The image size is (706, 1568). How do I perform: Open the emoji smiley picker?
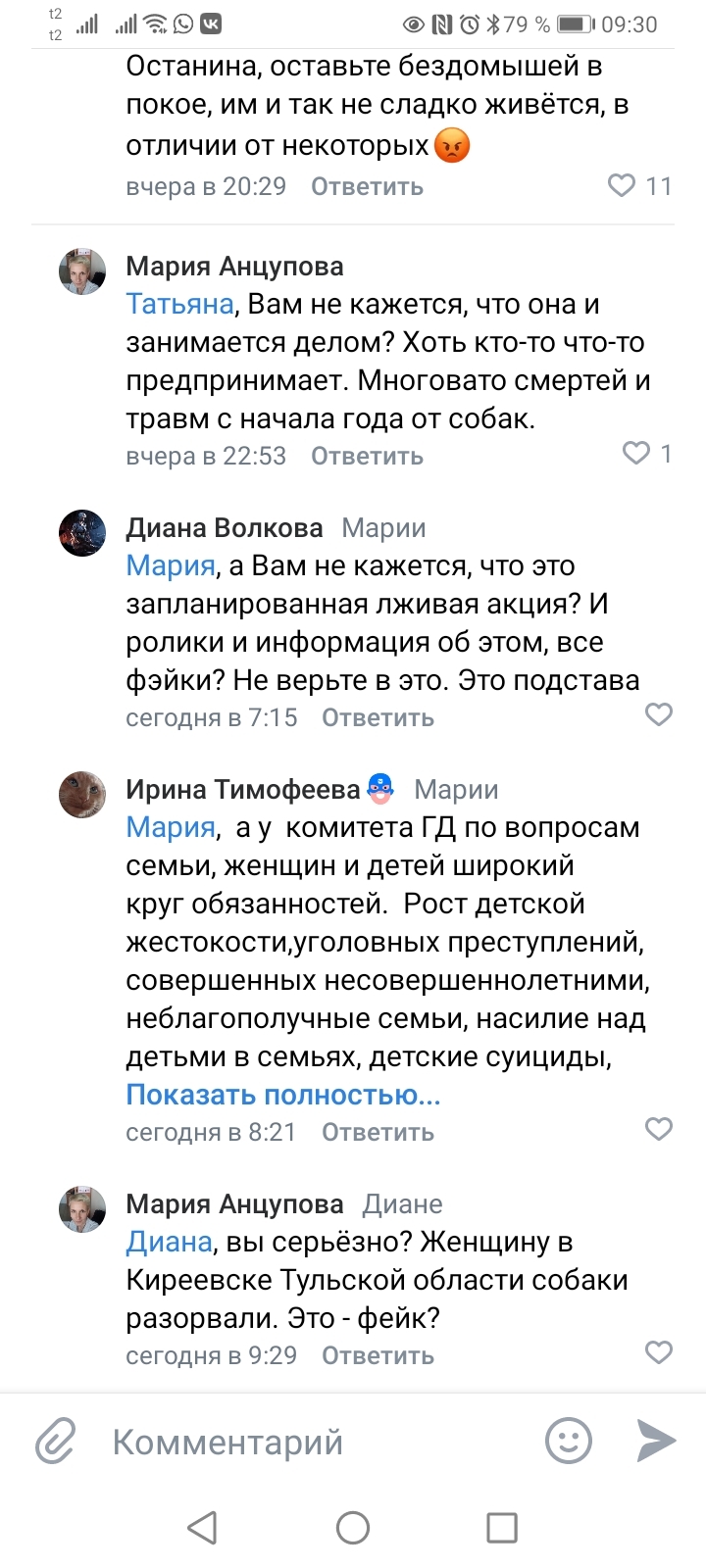[x=569, y=1442]
